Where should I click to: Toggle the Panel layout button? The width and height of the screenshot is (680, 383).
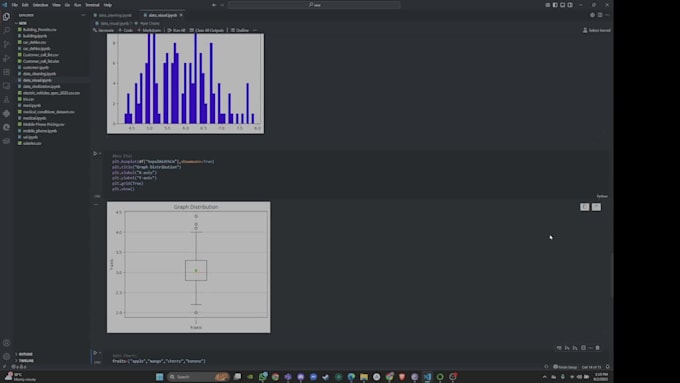[562, 5]
